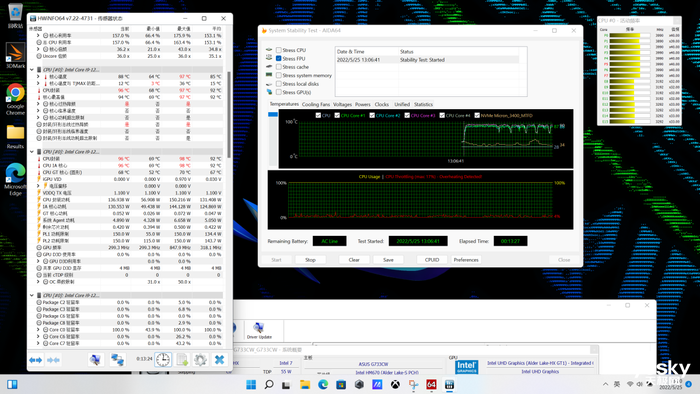Click the Clear button in AIDA64
Screen dimensions: 700x394
(354, 260)
